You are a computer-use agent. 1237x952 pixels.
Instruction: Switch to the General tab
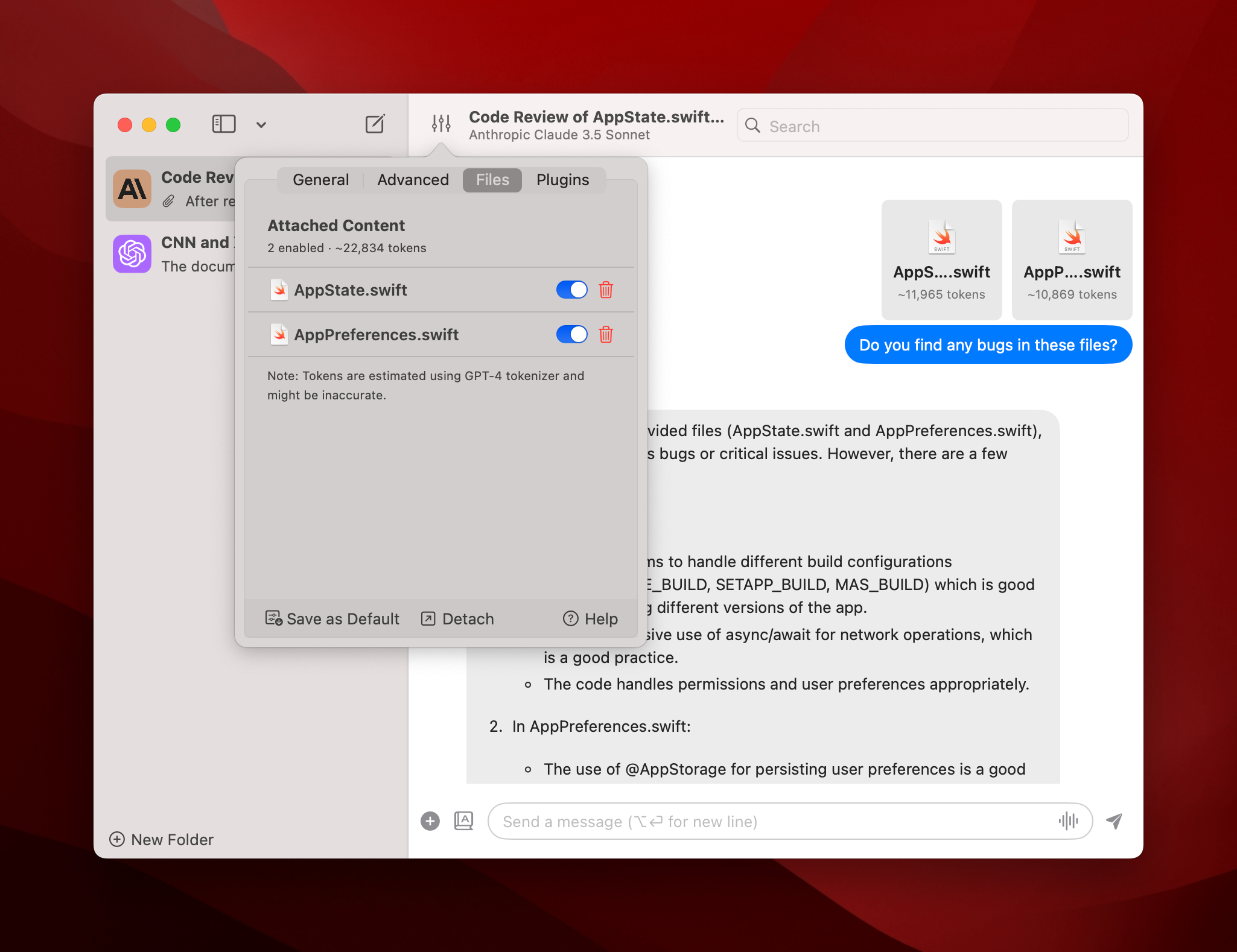pyautogui.click(x=320, y=179)
